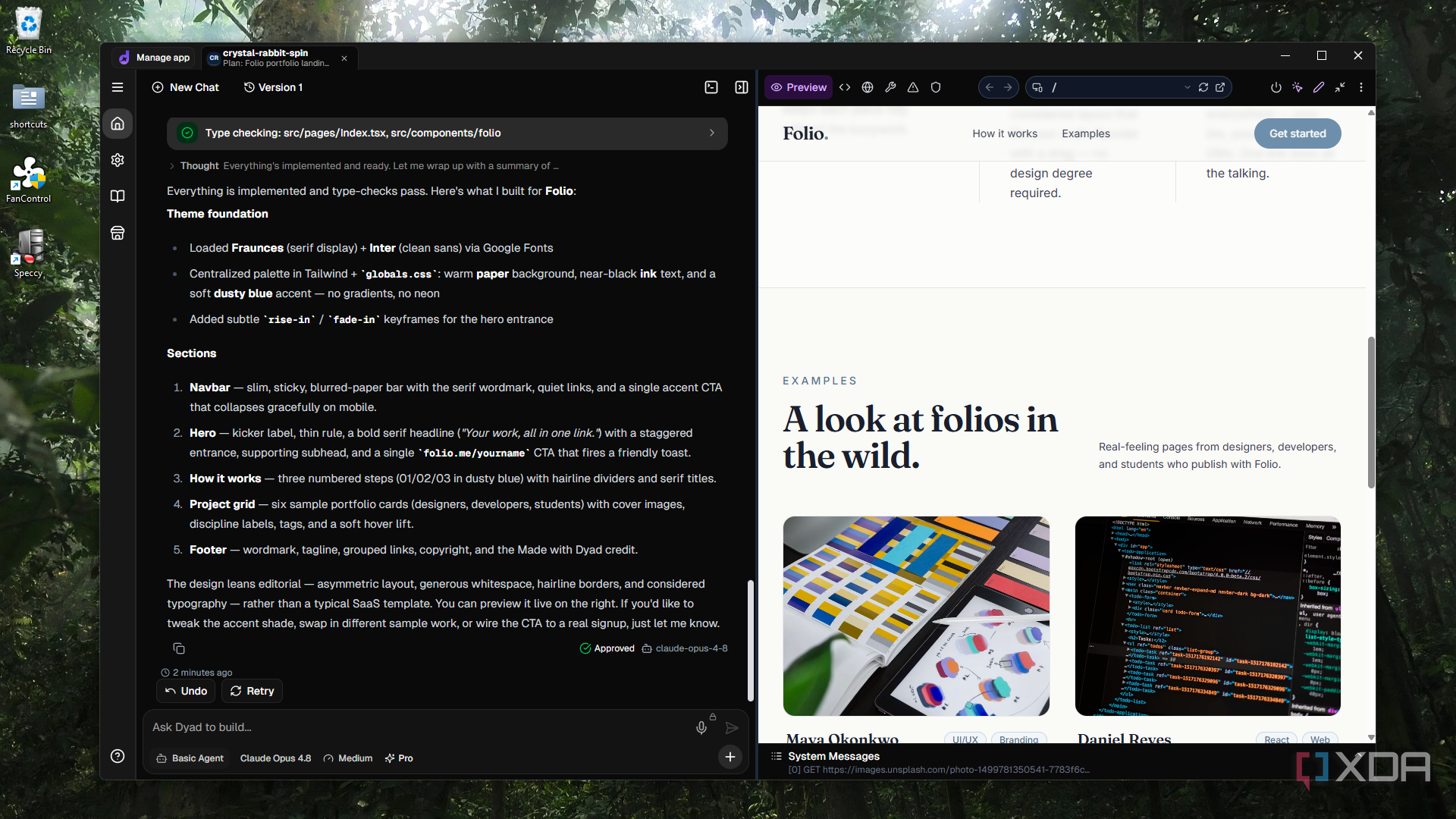
Task: Open the color swatches portfolio thumbnail
Action: click(x=916, y=616)
